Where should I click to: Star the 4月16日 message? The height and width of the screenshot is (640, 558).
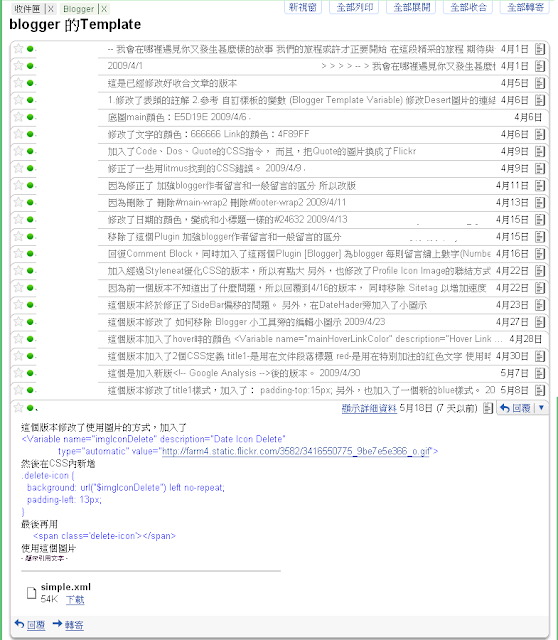click(18, 253)
